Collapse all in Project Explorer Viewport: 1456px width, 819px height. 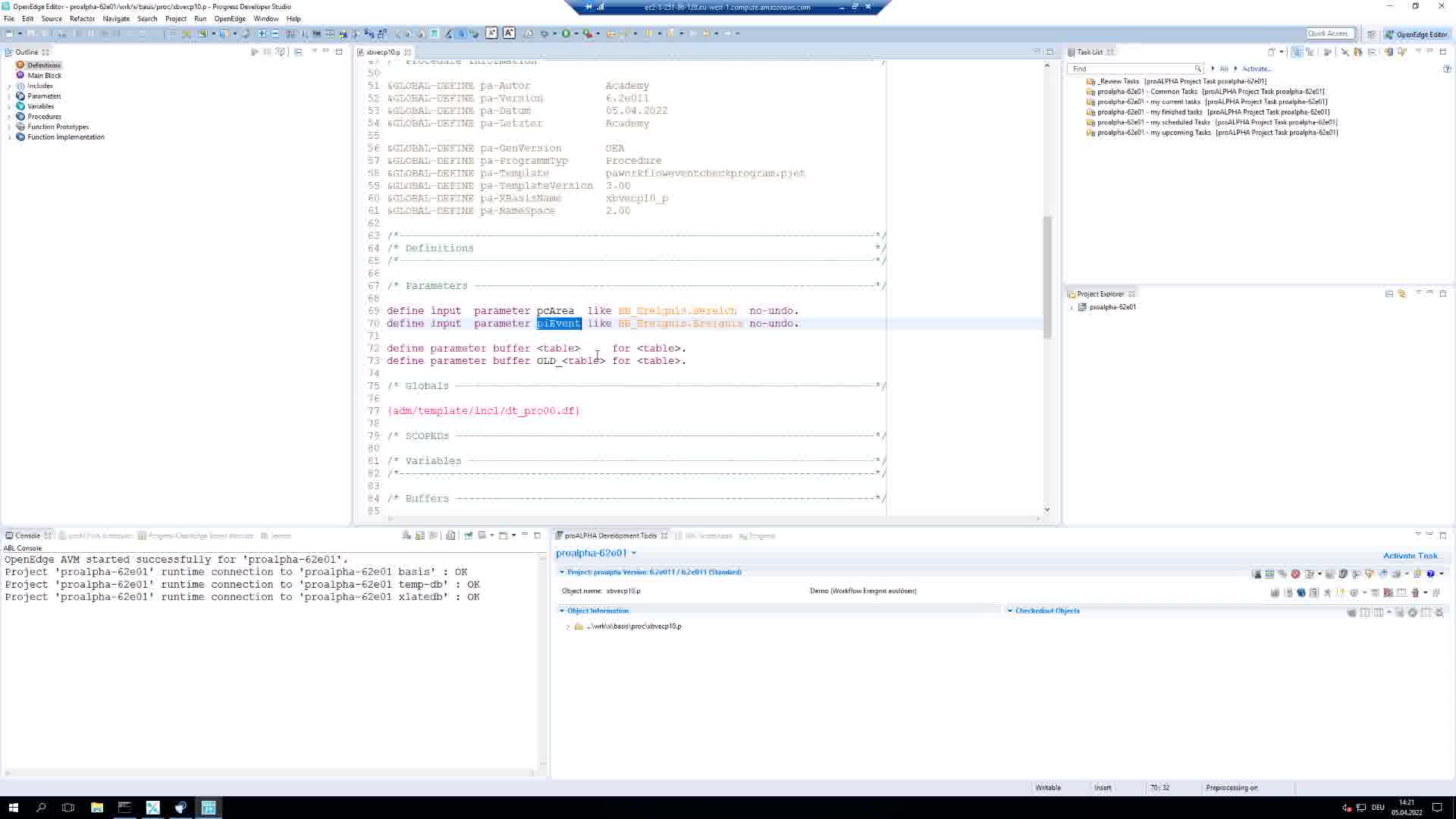tap(1389, 293)
